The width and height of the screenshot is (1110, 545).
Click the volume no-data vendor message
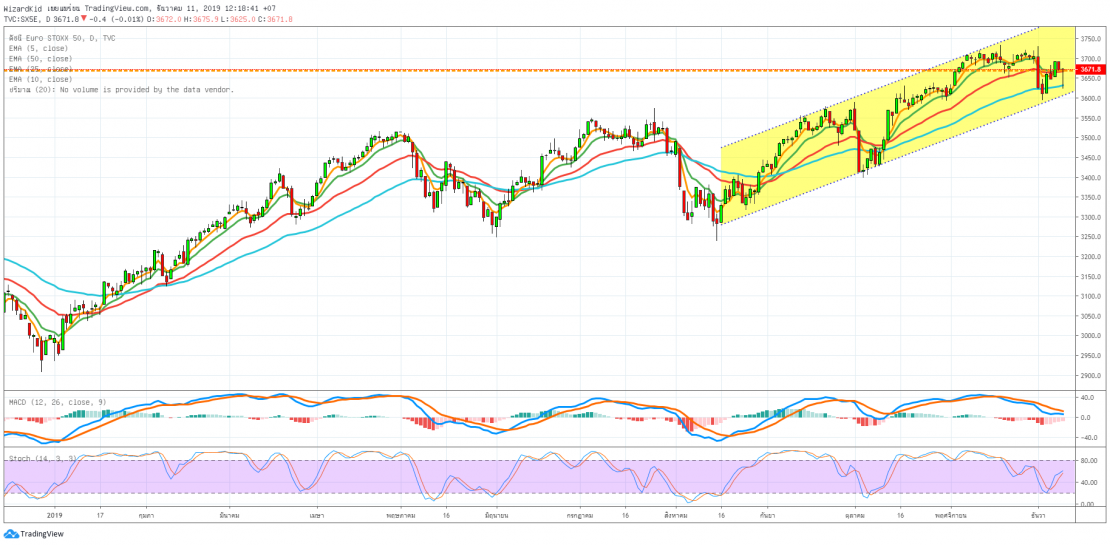pyautogui.click(x=120, y=89)
